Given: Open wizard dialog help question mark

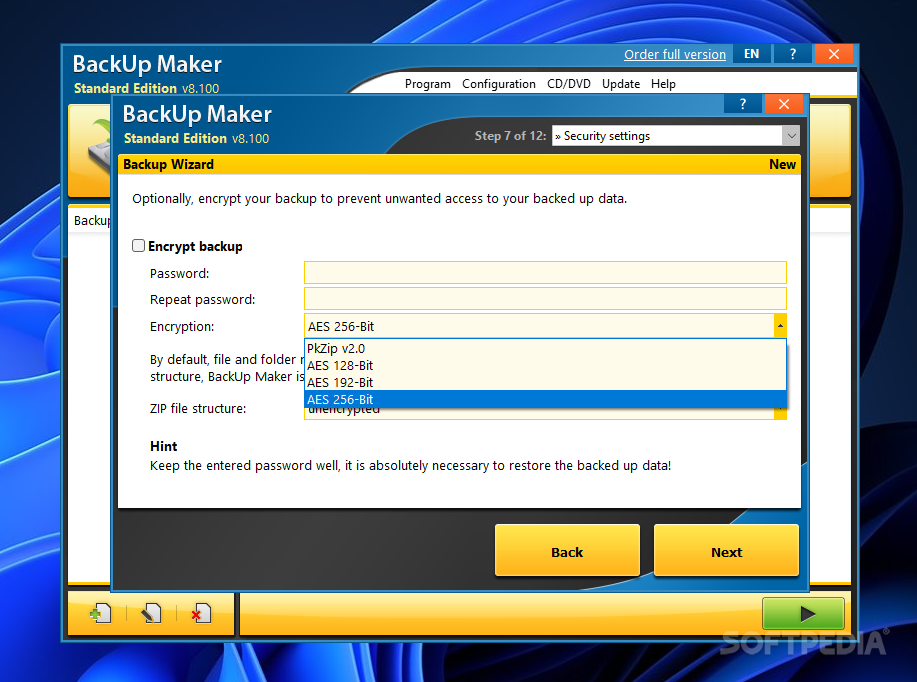Looking at the screenshot, I should [x=743, y=104].
